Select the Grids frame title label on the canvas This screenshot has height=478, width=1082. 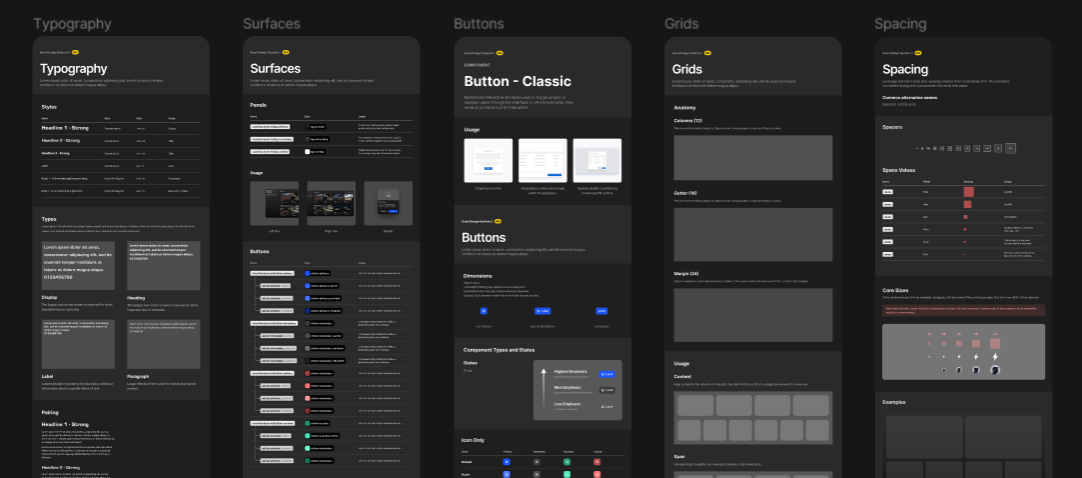682,23
